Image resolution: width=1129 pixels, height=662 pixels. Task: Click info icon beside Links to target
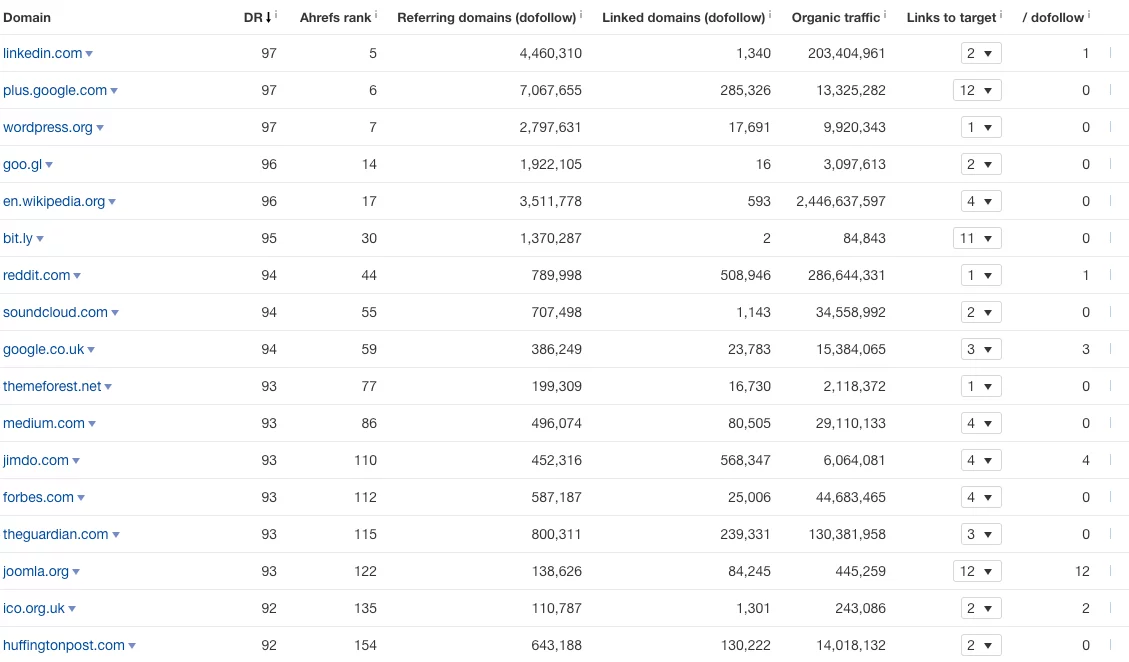[1002, 14]
